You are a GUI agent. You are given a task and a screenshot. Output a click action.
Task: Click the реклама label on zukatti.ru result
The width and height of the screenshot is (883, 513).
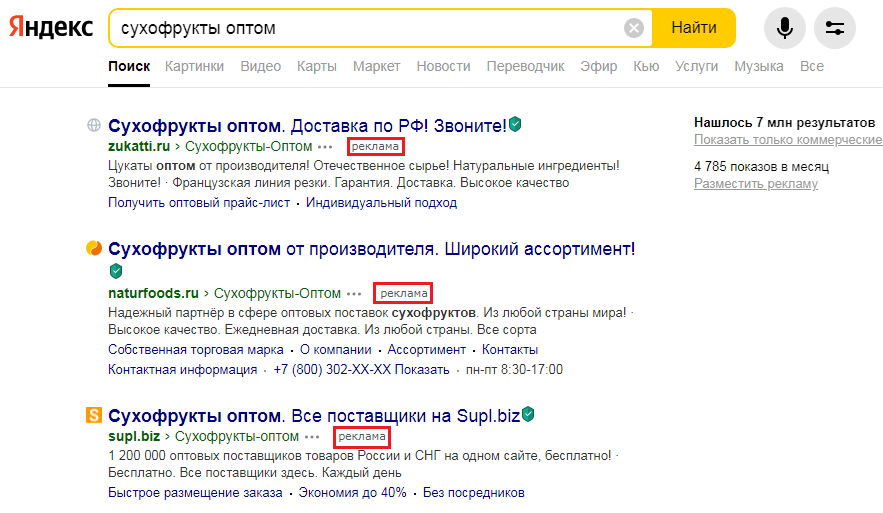(x=375, y=146)
